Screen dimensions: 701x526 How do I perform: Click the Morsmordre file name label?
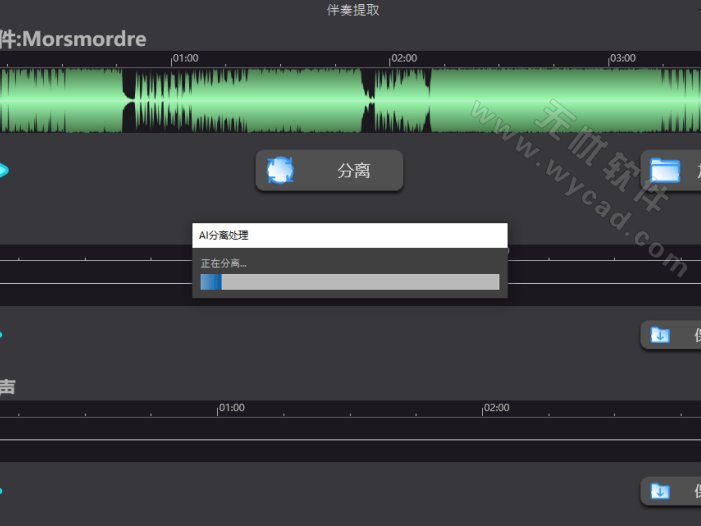click(84, 39)
